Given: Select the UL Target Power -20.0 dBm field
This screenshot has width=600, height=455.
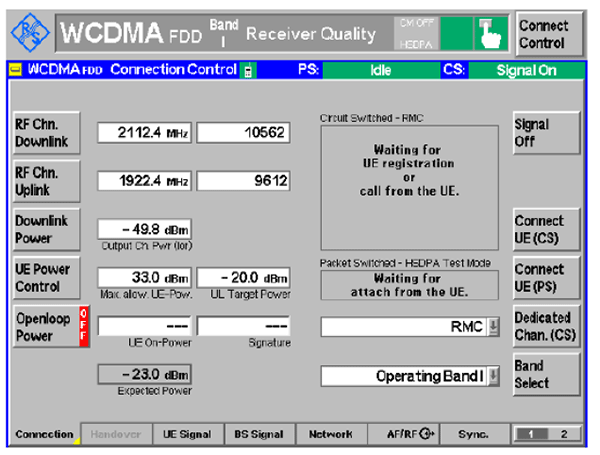Looking at the screenshot, I should click(x=243, y=278).
